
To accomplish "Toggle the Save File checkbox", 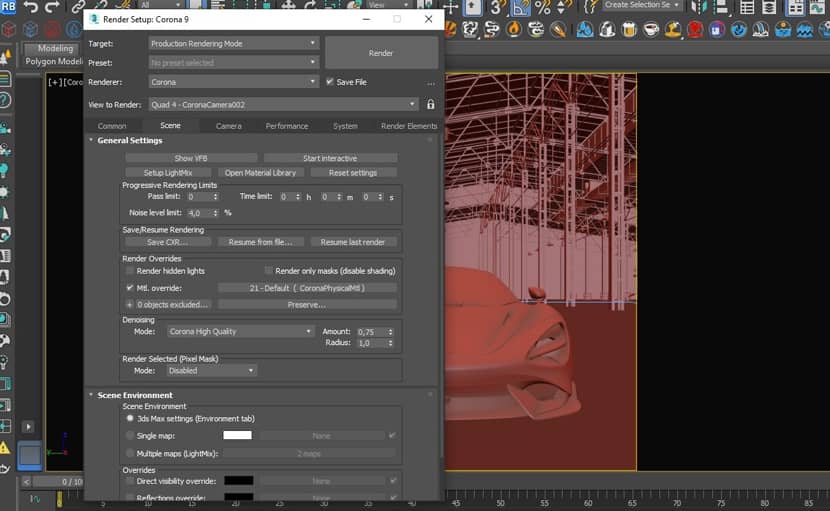I will [330, 82].
